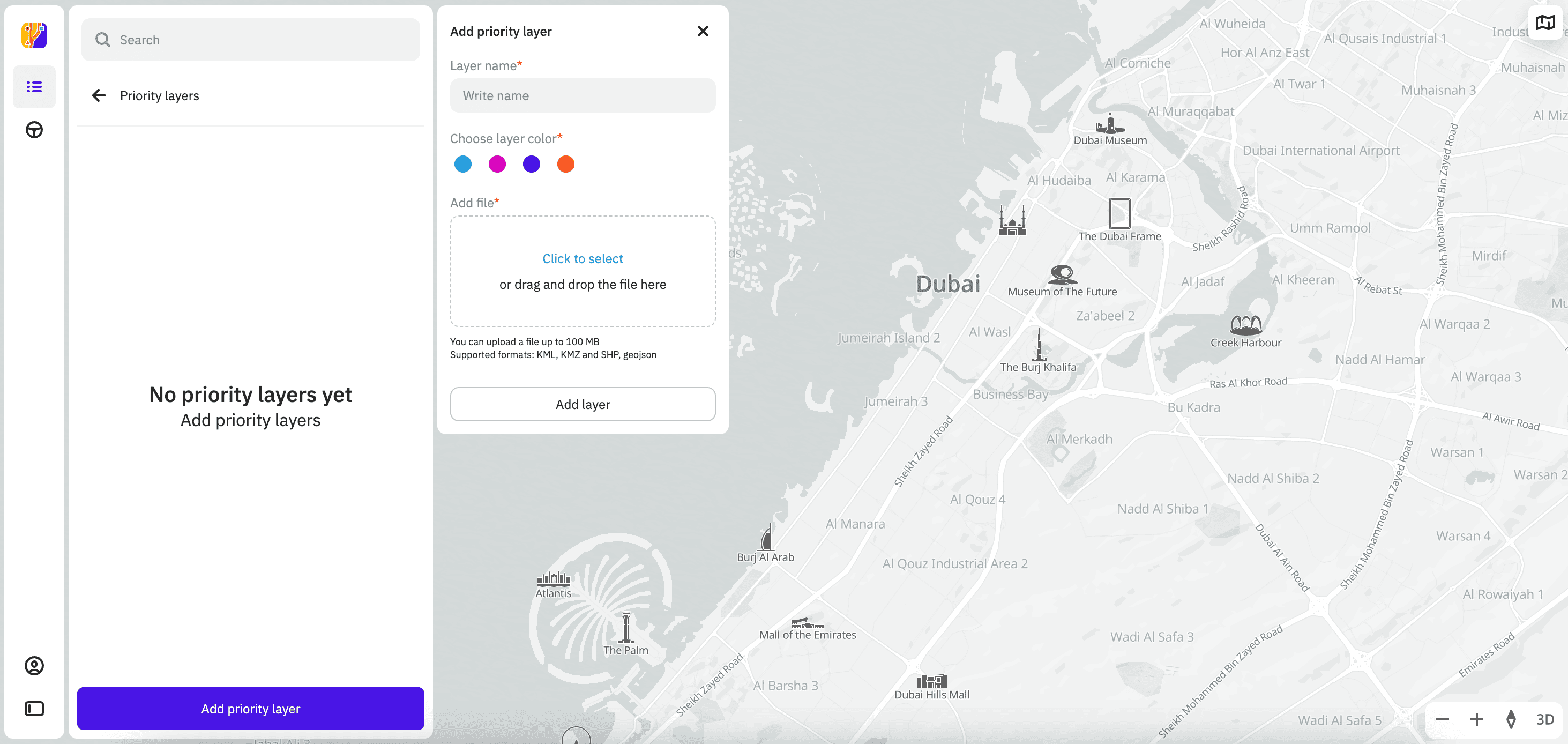Viewport: 1568px width, 744px height.
Task: Click the app logo icon
Action: tap(34, 35)
